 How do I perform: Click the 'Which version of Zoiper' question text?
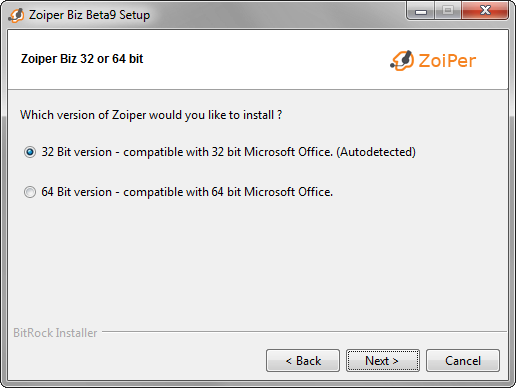[151, 115]
